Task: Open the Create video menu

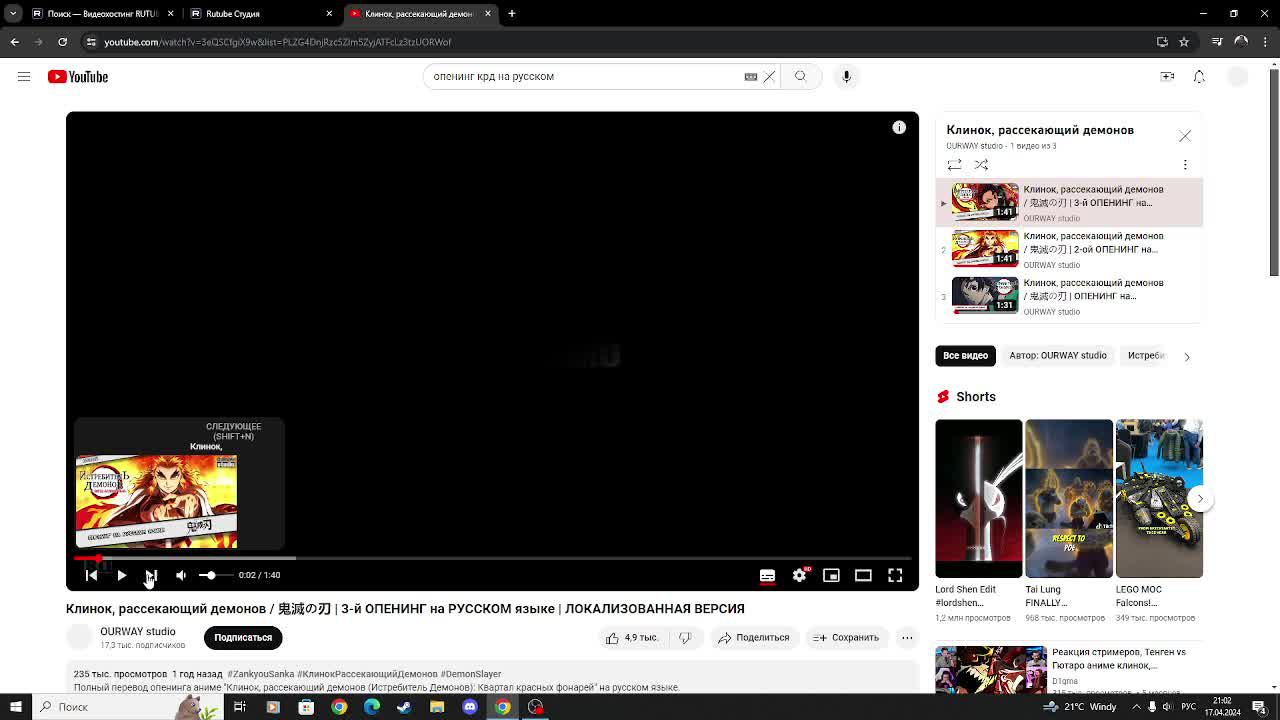Action: pyautogui.click(x=1167, y=77)
